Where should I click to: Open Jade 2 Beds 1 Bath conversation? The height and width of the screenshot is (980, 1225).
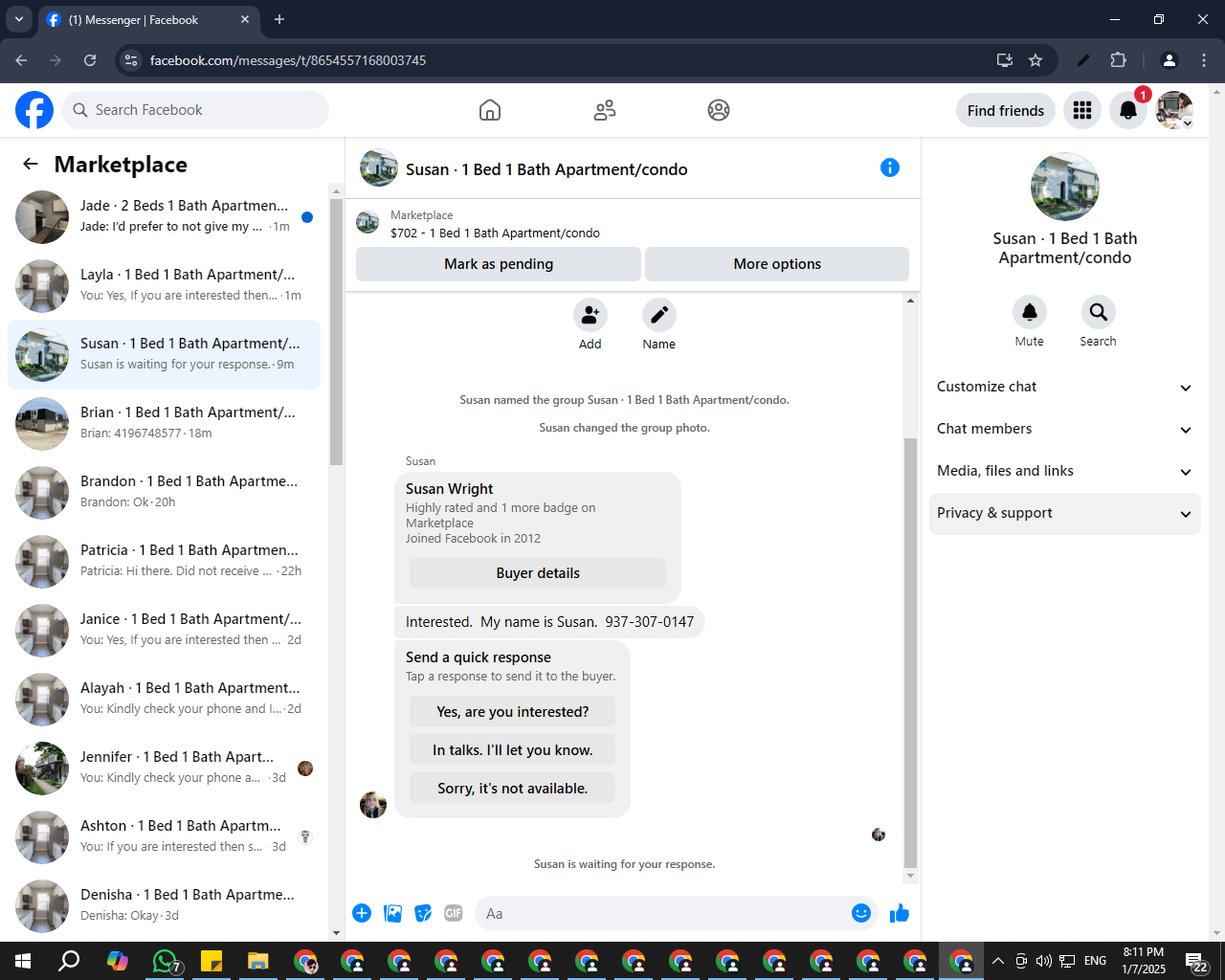pyautogui.click(x=165, y=217)
